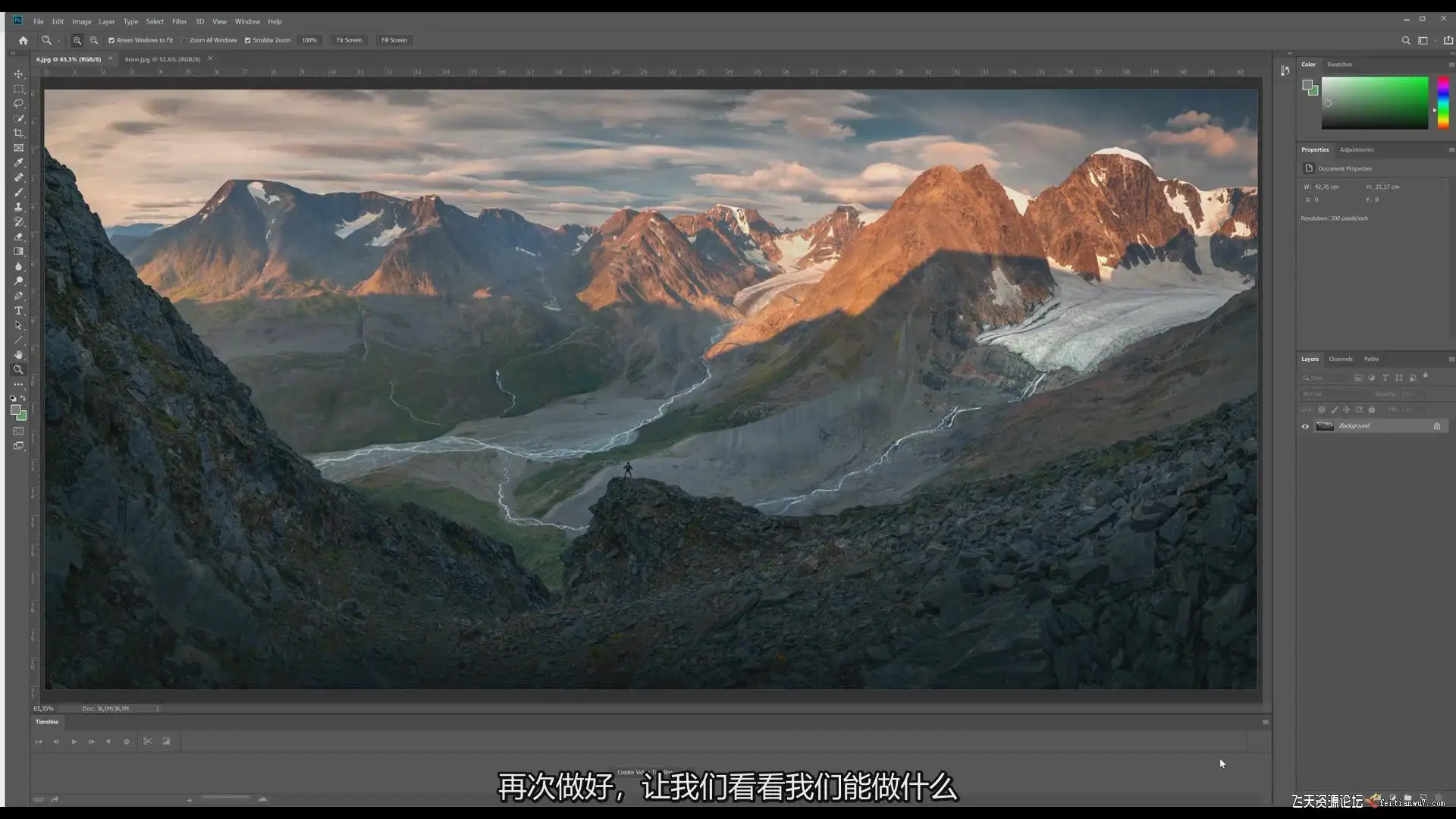Switch to the Channels tab
The image size is (1456, 819).
1340,359
